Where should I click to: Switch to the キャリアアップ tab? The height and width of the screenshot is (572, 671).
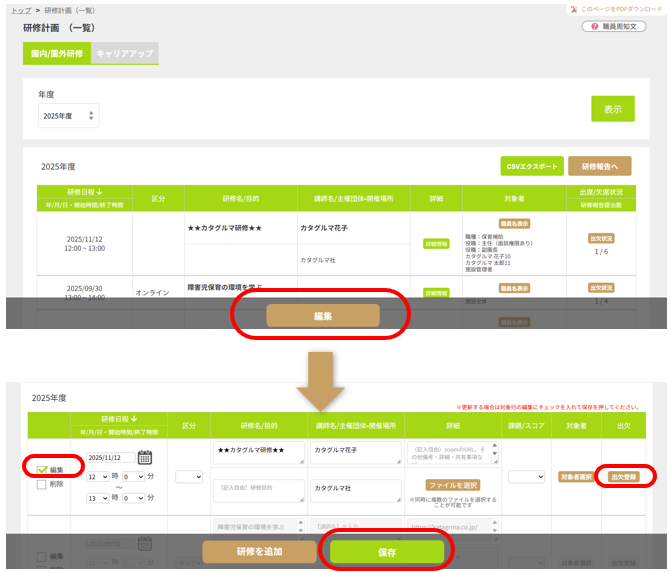coord(125,53)
